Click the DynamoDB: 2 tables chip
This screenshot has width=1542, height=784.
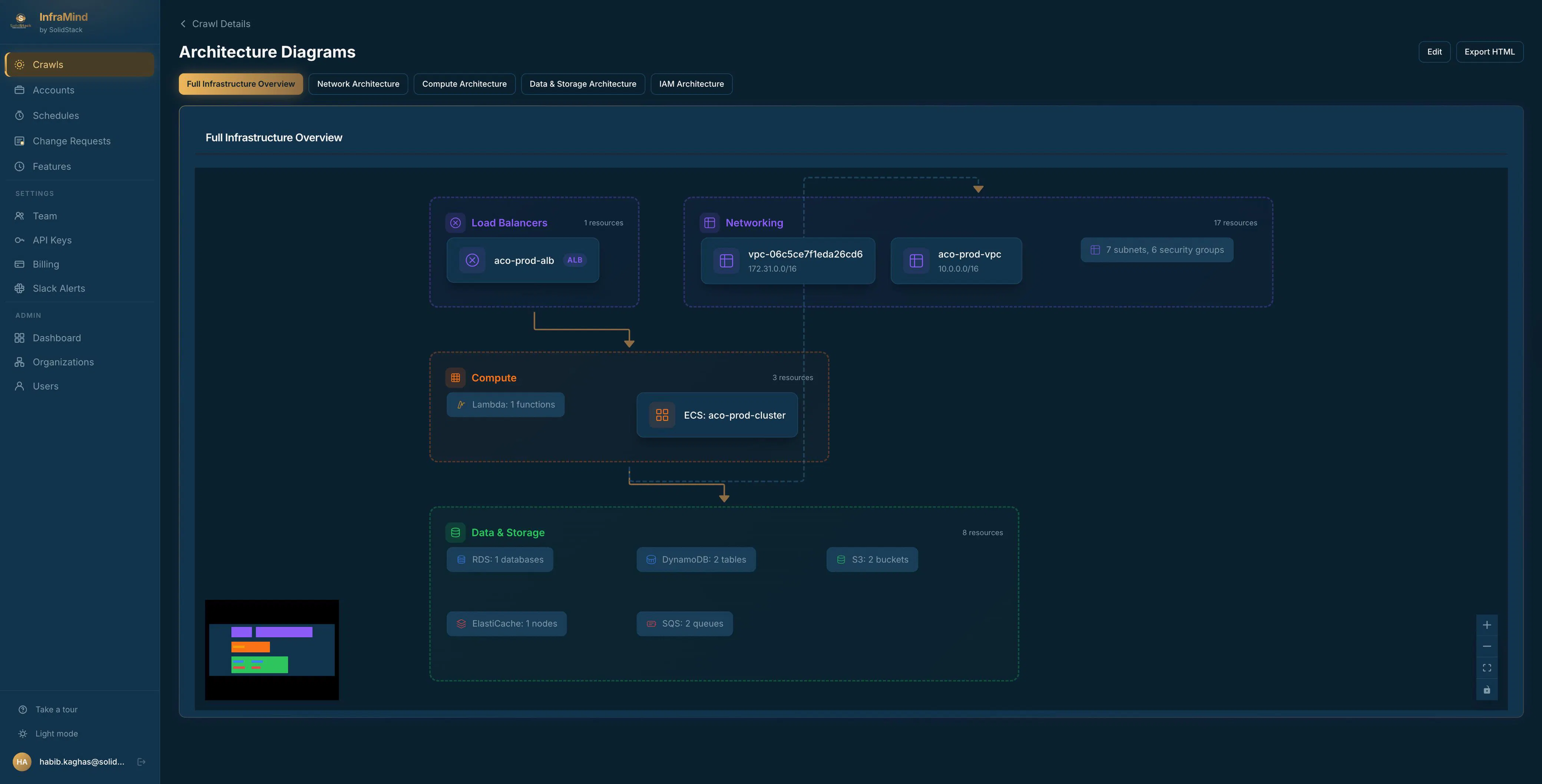pyautogui.click(x=696, y=559)
